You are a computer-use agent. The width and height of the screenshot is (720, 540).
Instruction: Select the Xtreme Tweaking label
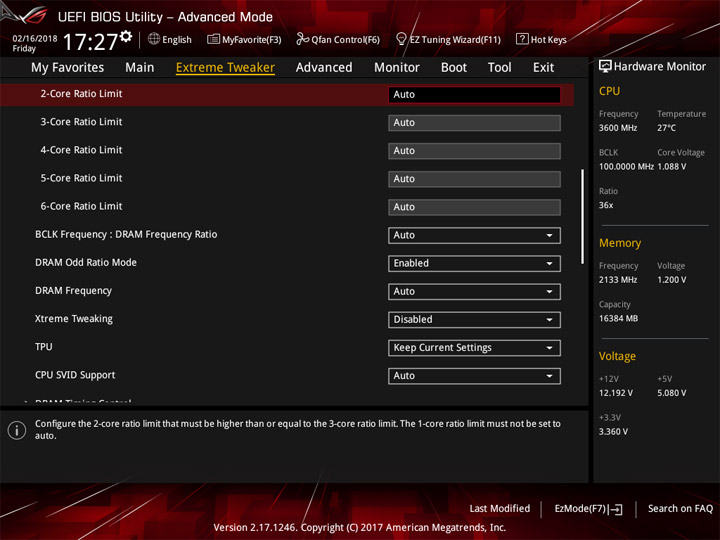click(73, 319)
